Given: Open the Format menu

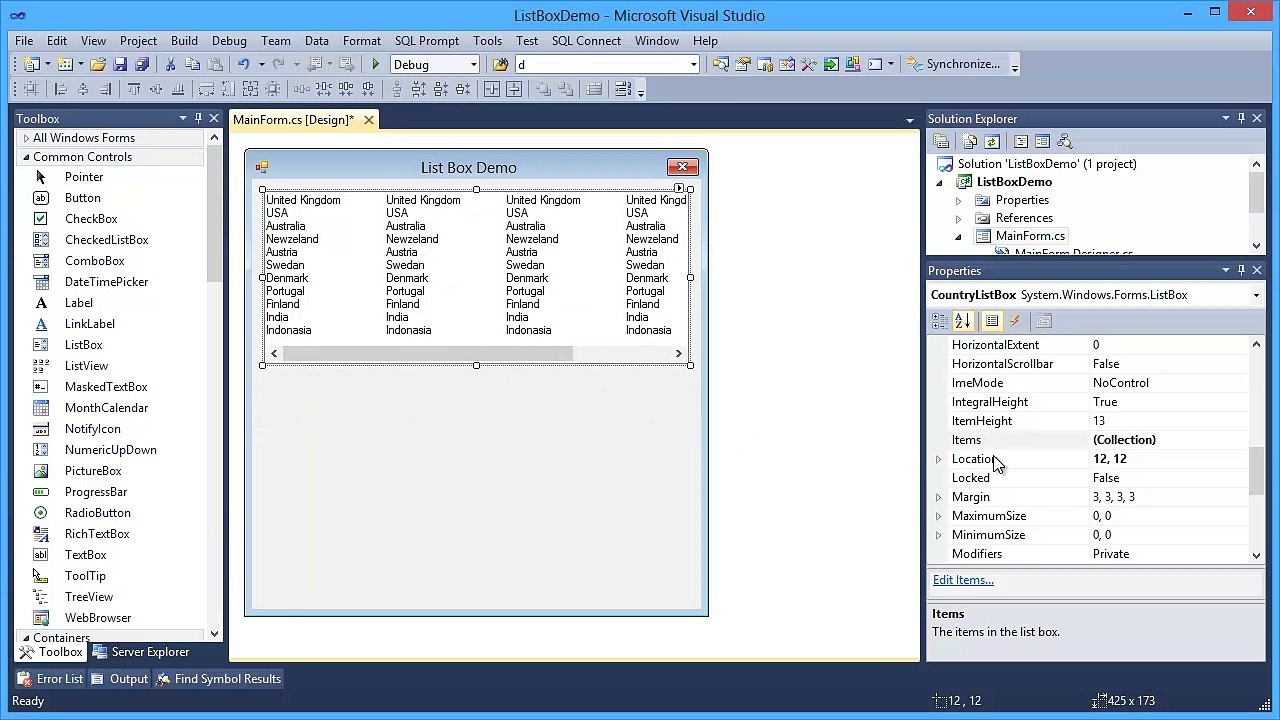Looking at the screenshot, I should [x=361, y=41].
